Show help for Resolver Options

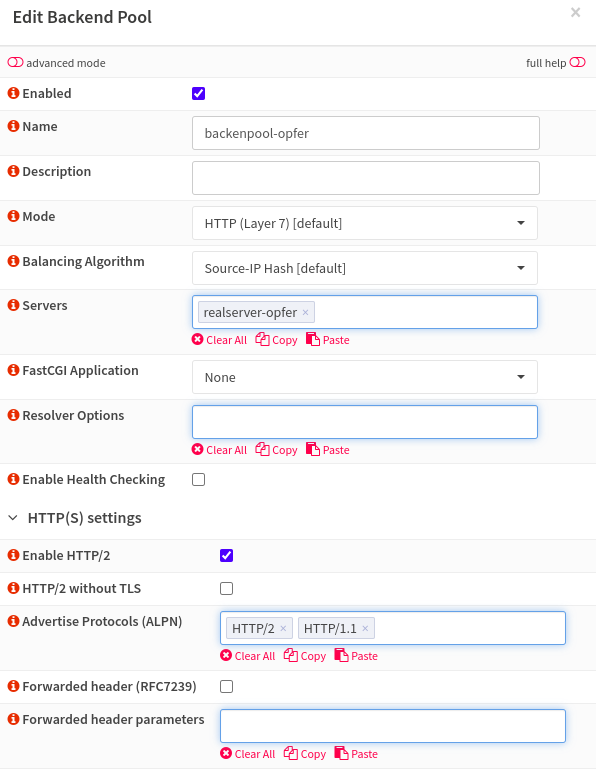coord(14,415)
